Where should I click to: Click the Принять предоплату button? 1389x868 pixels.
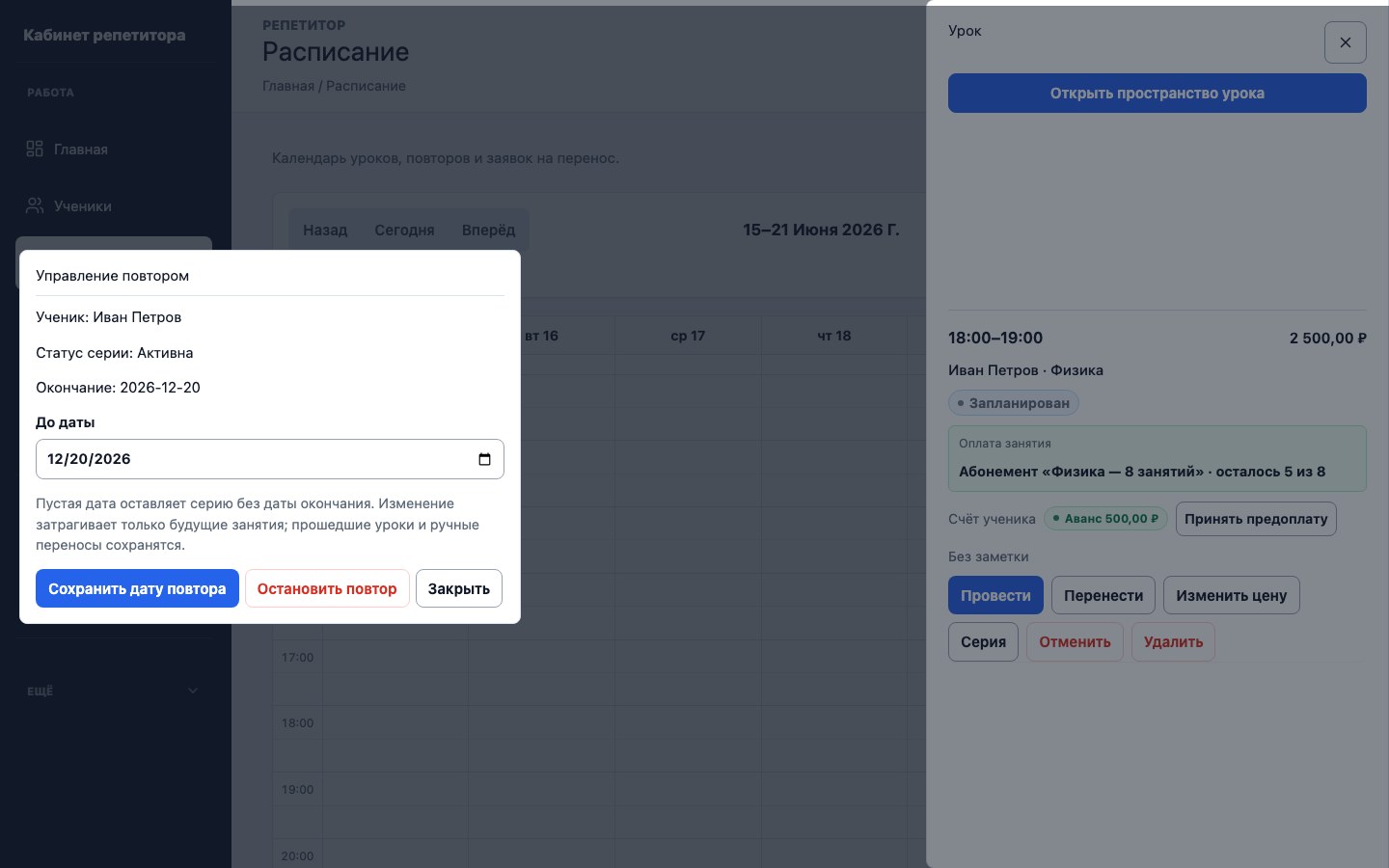point(1256,519)
